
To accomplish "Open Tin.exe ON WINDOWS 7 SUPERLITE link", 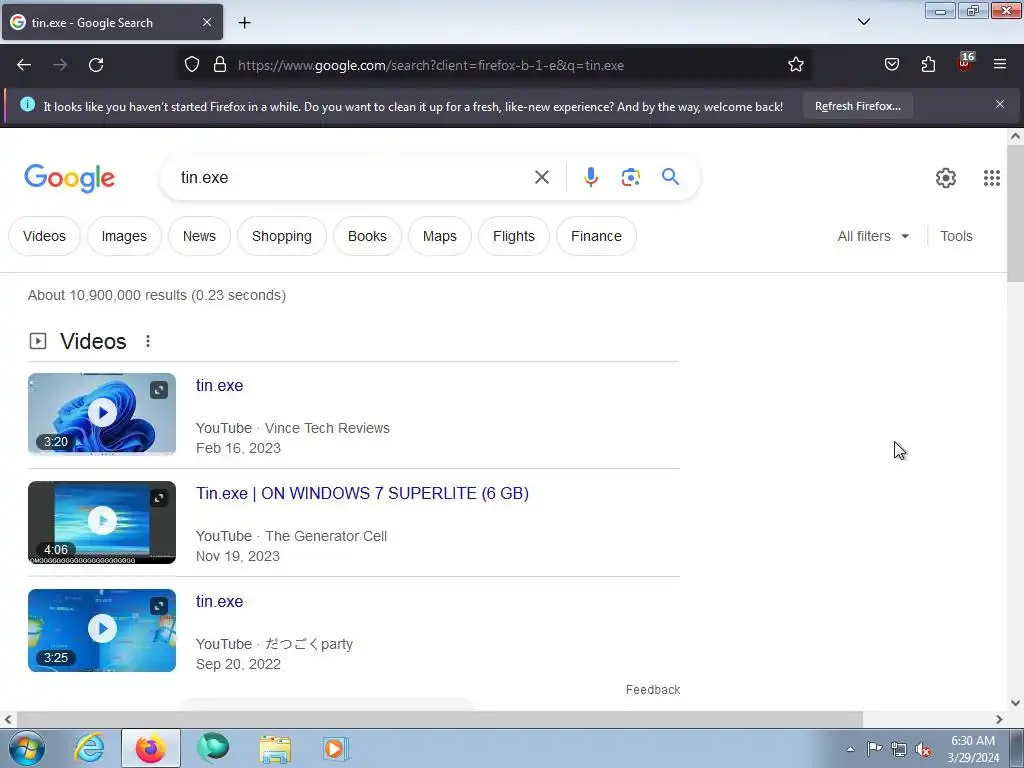I will [362, 493].
